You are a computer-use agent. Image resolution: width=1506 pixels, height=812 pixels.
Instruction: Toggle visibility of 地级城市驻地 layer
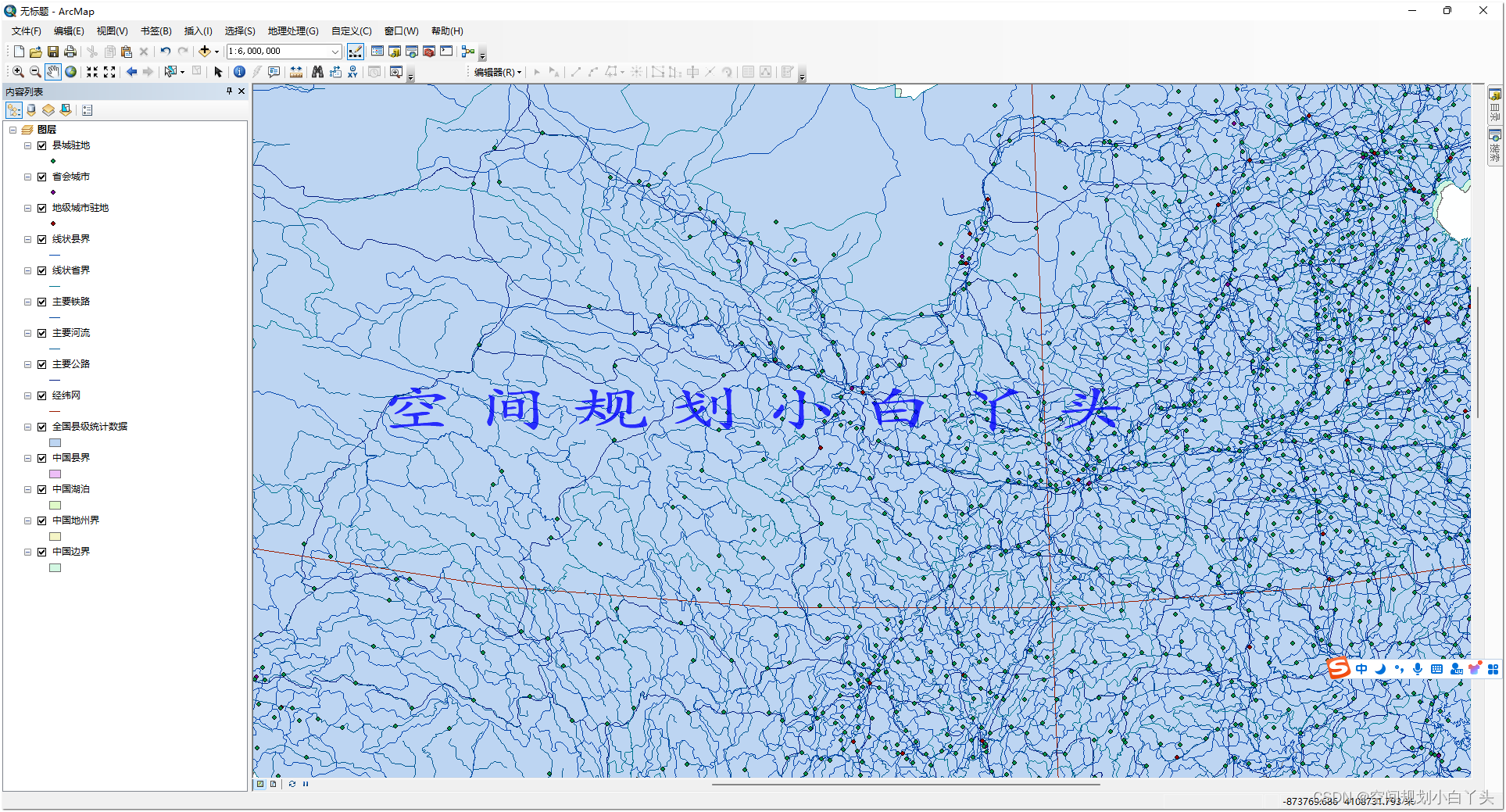click(42, 208)
